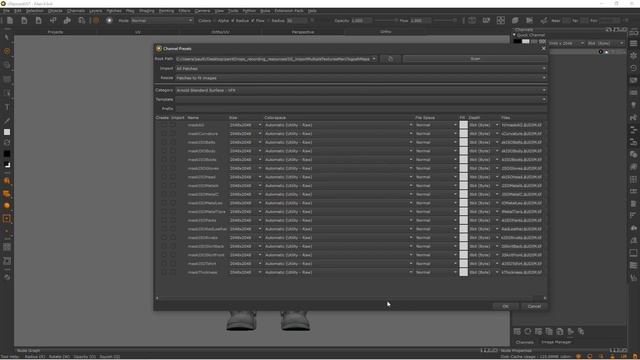Click the gear icon in right sidebar
This screenshot has width=640, height=360.
click(633, 55)
